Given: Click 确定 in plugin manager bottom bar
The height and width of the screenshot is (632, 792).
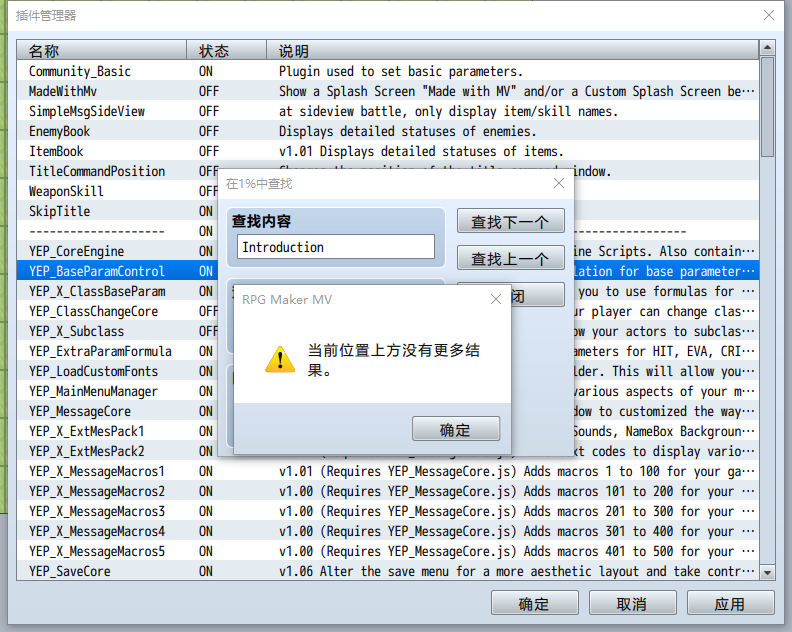Looking at the screenshot, I should (534, 603).
